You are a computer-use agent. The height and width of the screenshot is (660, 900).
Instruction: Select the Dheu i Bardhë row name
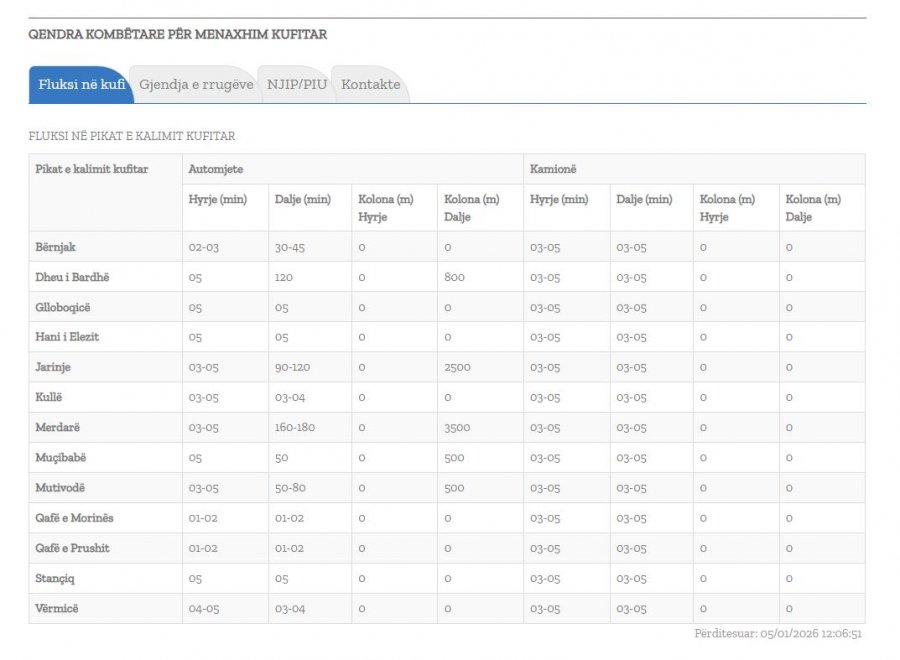[x=71, y=277]
